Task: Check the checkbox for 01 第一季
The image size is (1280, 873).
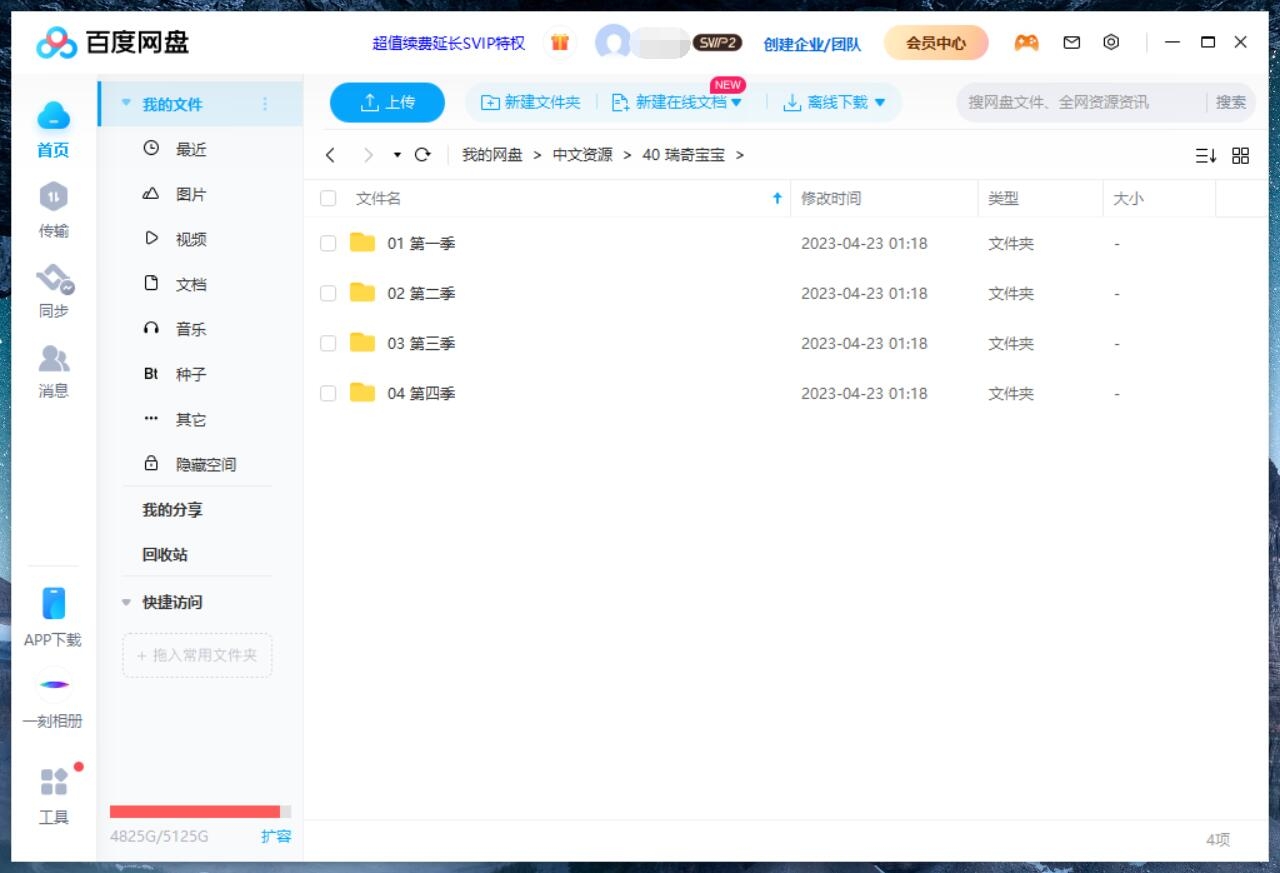Action: [328, 242]
